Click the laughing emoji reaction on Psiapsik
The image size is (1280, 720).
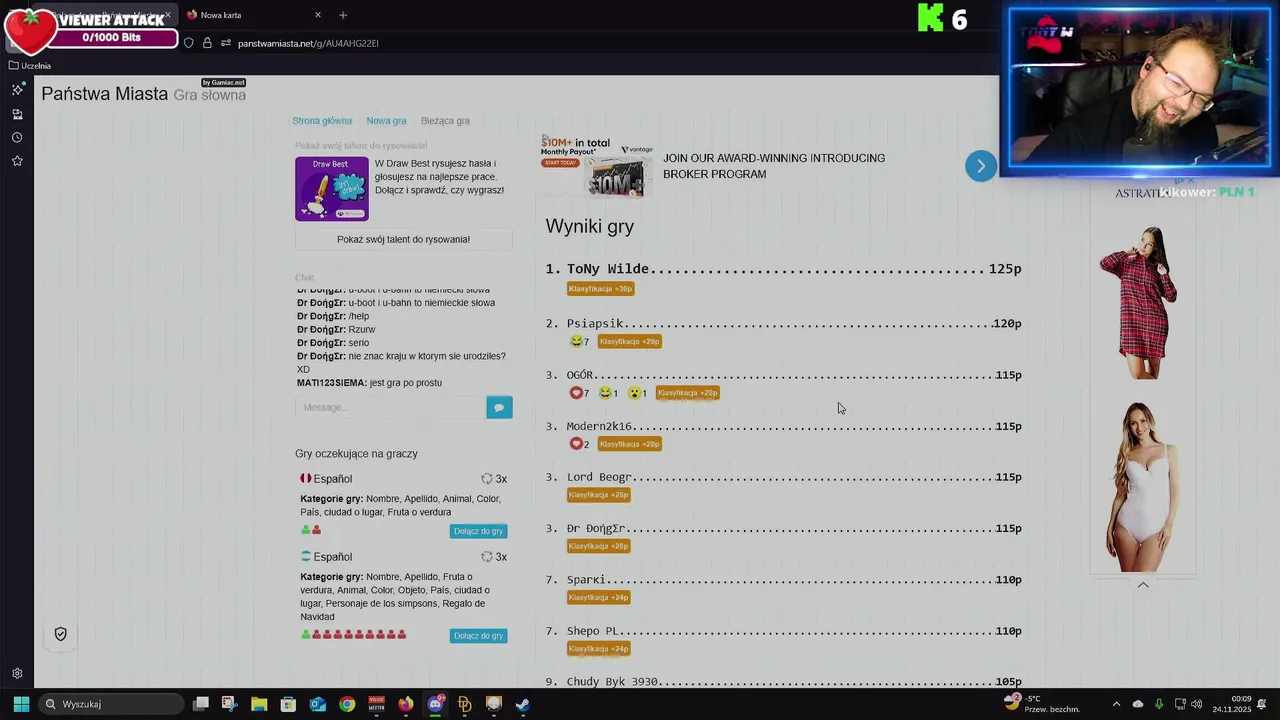pos(579,342)
